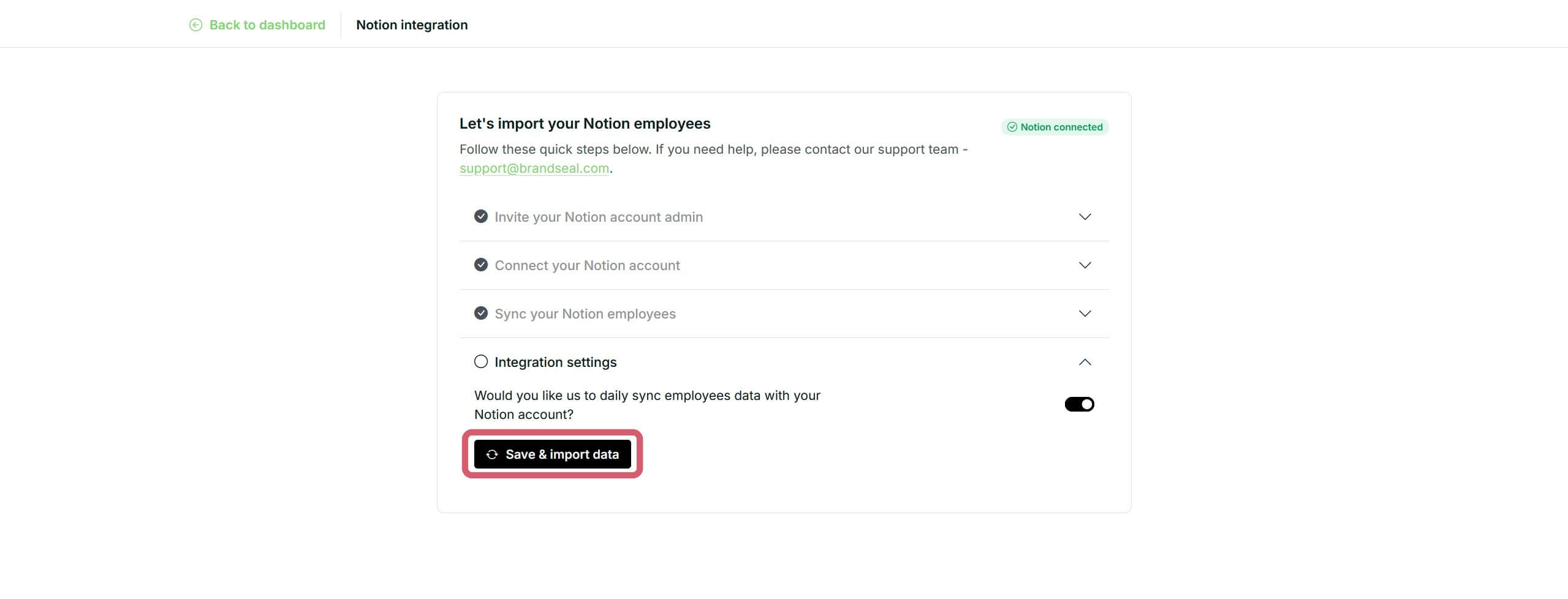Click the checkmark icon beside Sync your Notion employees
Image resolution: width=1568 pixels, height=599 pixels.
coord(480,314)
